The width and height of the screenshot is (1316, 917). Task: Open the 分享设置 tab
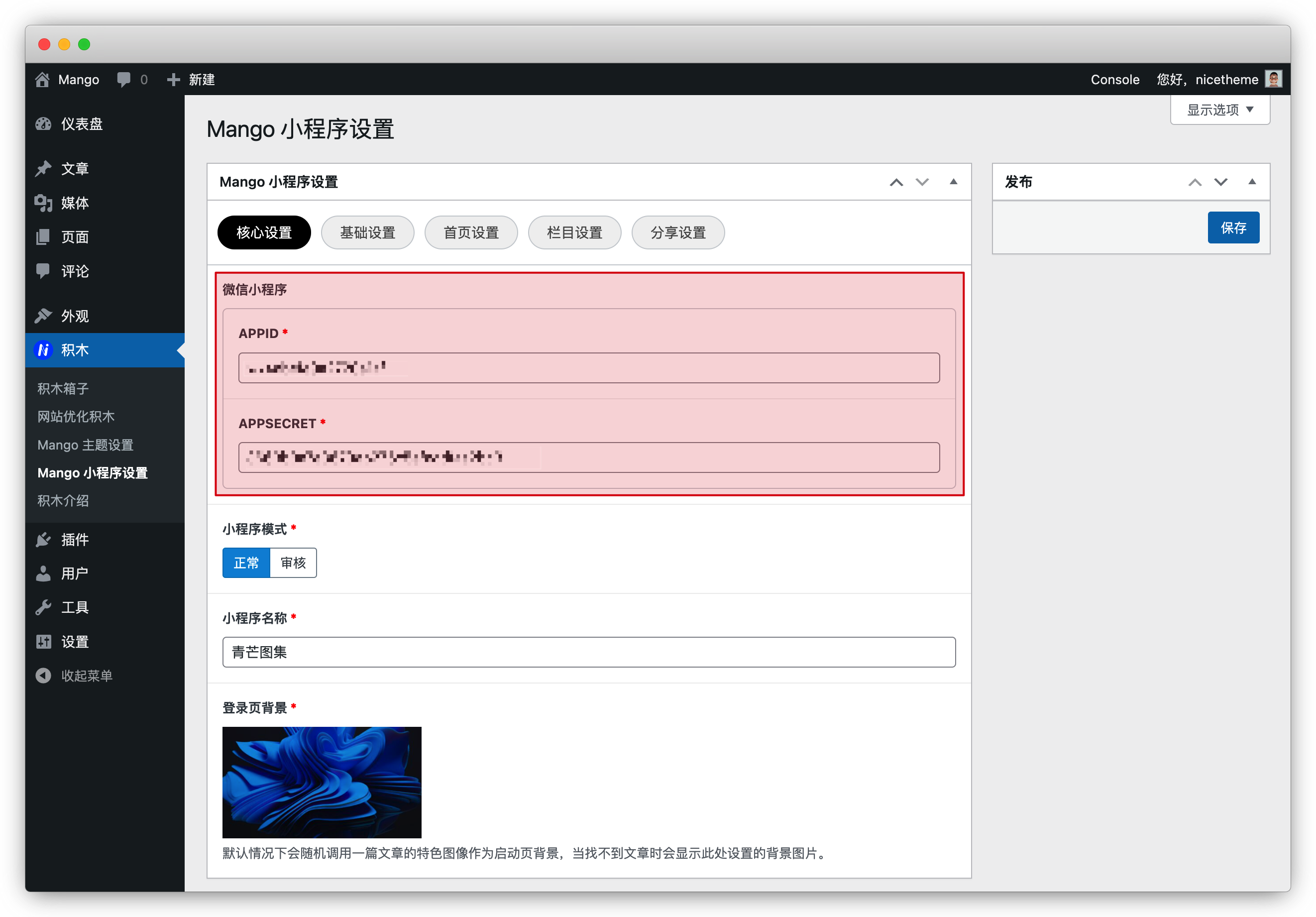click(x=678, y=232)
